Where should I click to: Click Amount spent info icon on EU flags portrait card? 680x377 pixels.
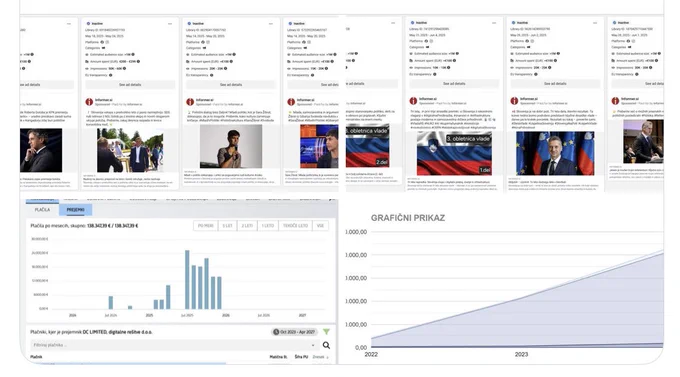[556, 61]
